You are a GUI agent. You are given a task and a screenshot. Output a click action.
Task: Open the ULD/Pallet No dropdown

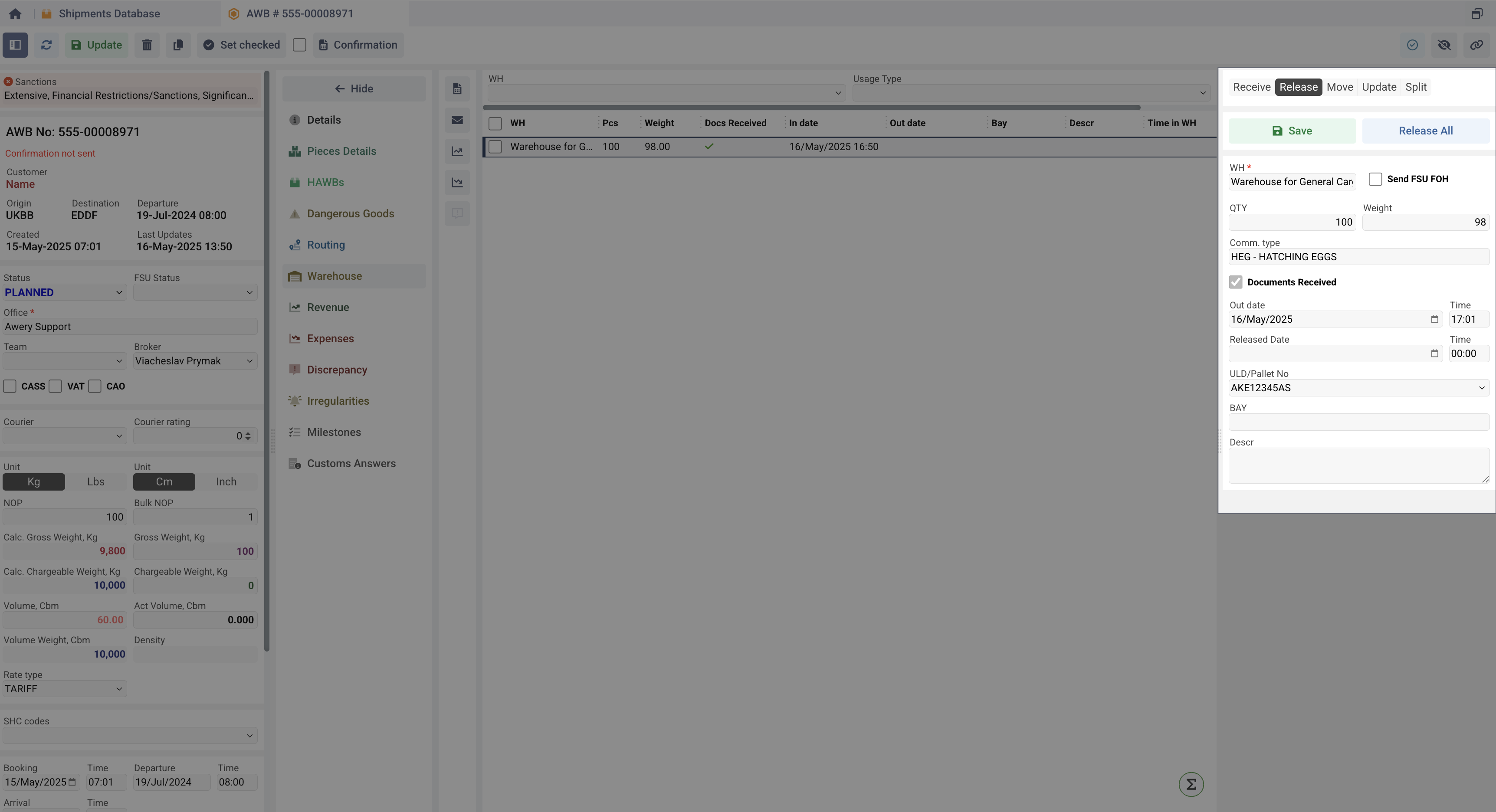[x=1358, y=388]
